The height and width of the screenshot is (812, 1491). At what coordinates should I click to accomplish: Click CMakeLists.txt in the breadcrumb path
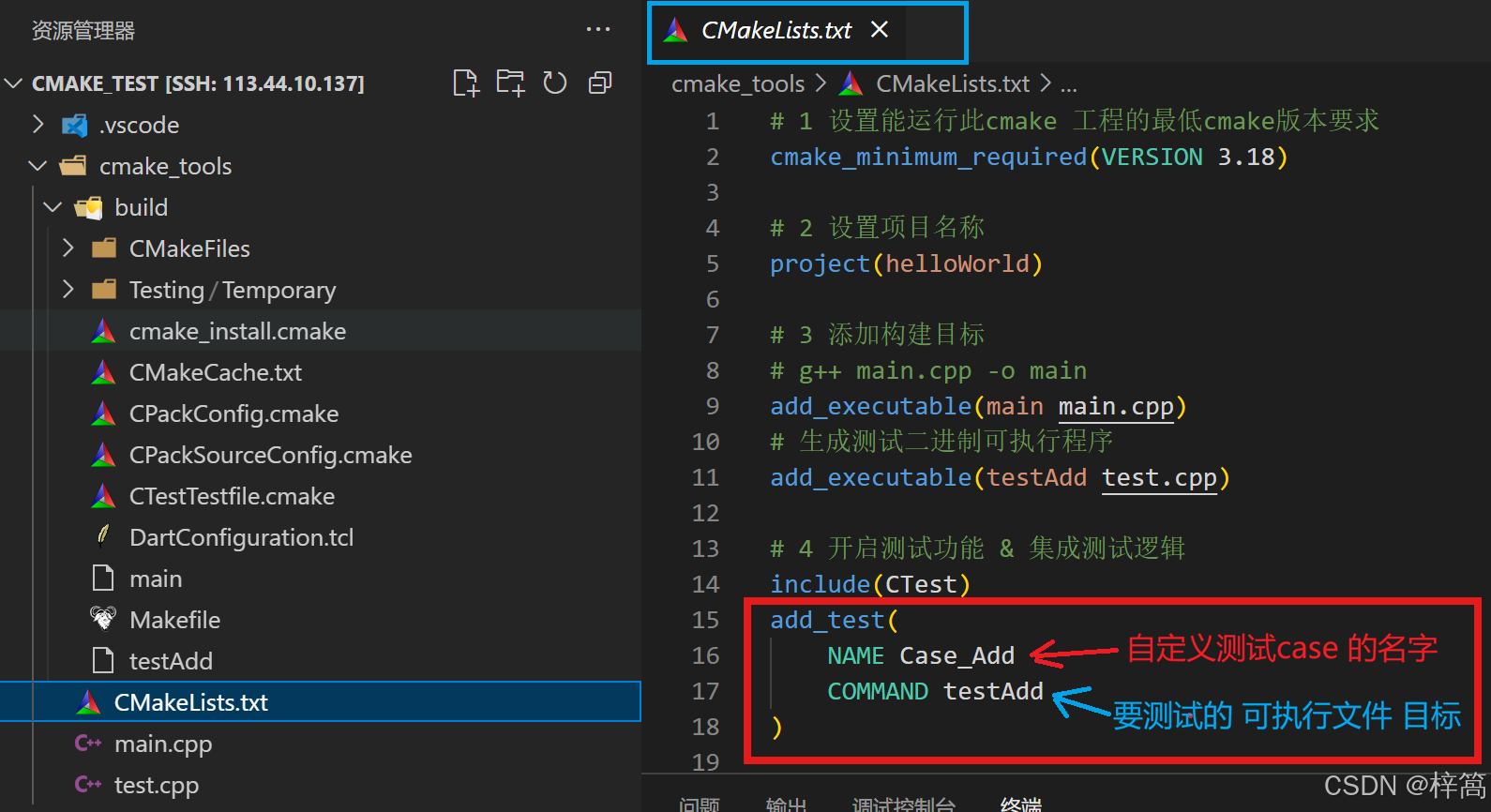(x=953, y=84)
